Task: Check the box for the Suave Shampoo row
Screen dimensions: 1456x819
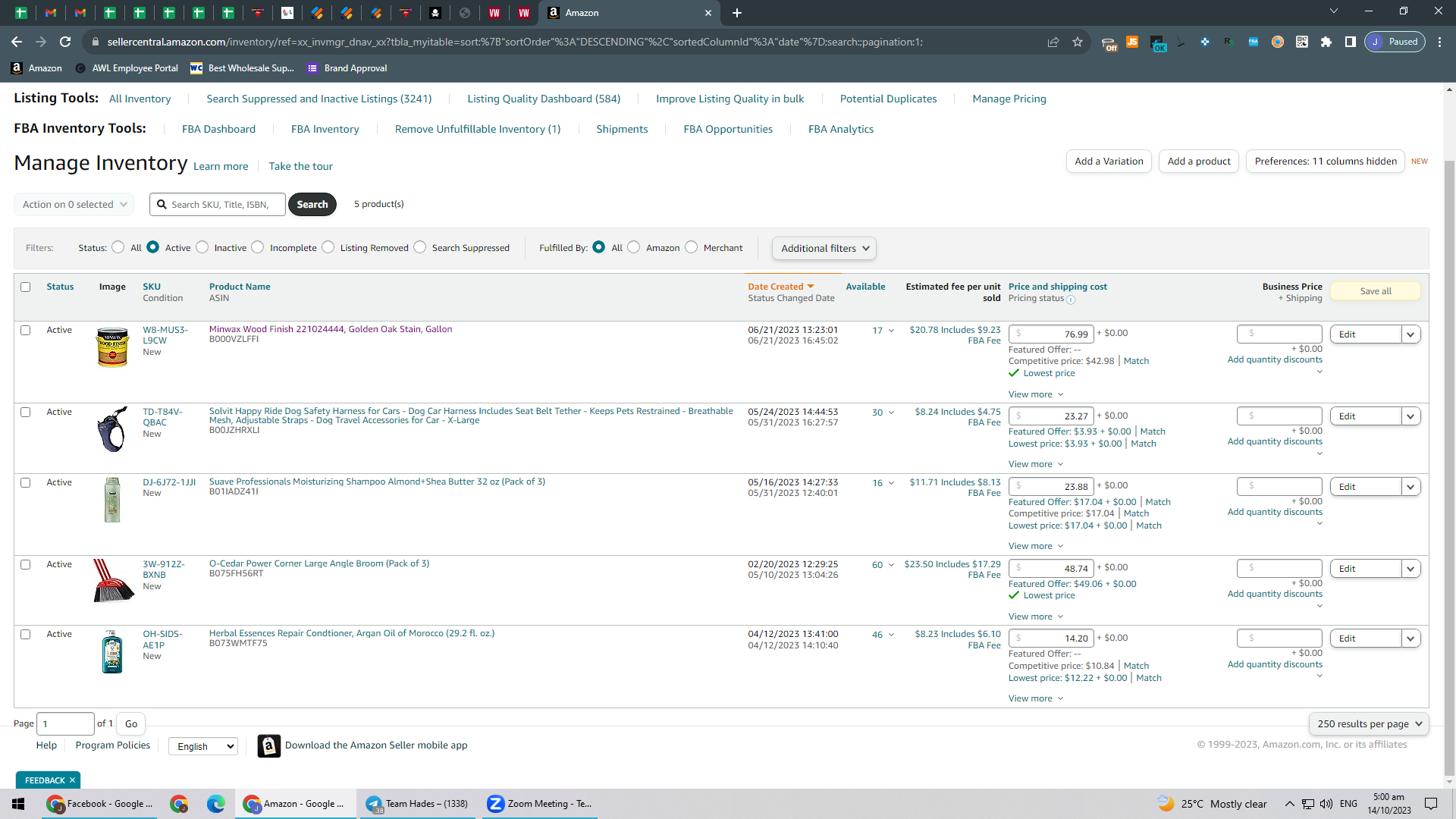Action: pyautogui.click(x=26, y=483)
